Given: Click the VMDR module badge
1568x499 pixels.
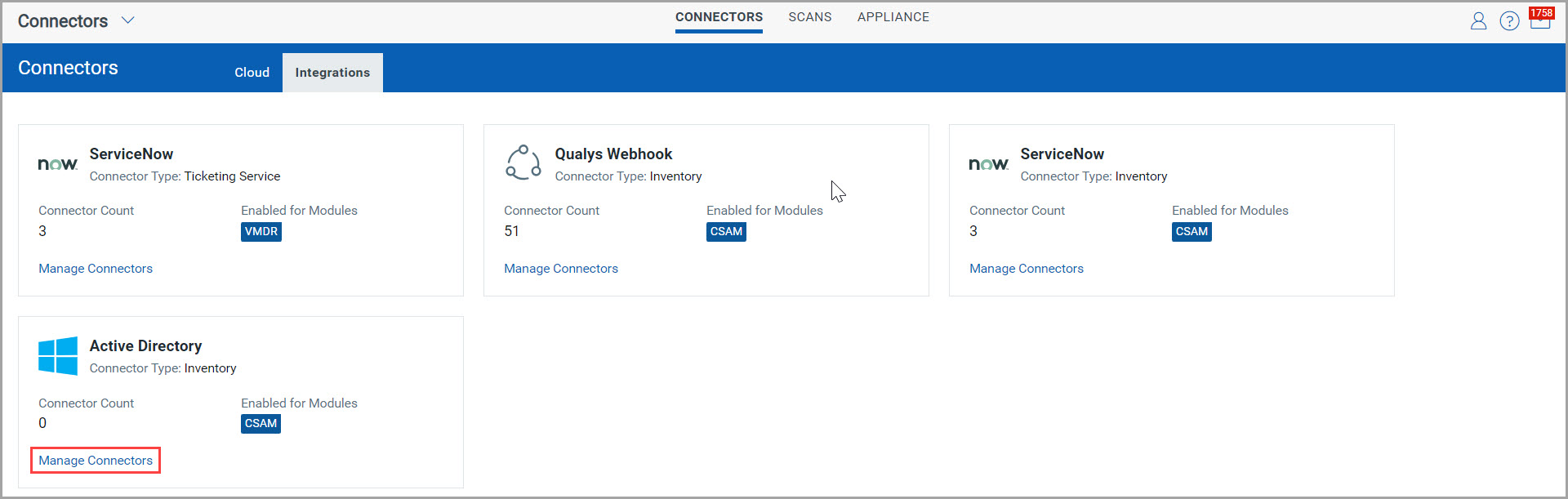Looking at the screenshot, I should click(x=261, y=232).
